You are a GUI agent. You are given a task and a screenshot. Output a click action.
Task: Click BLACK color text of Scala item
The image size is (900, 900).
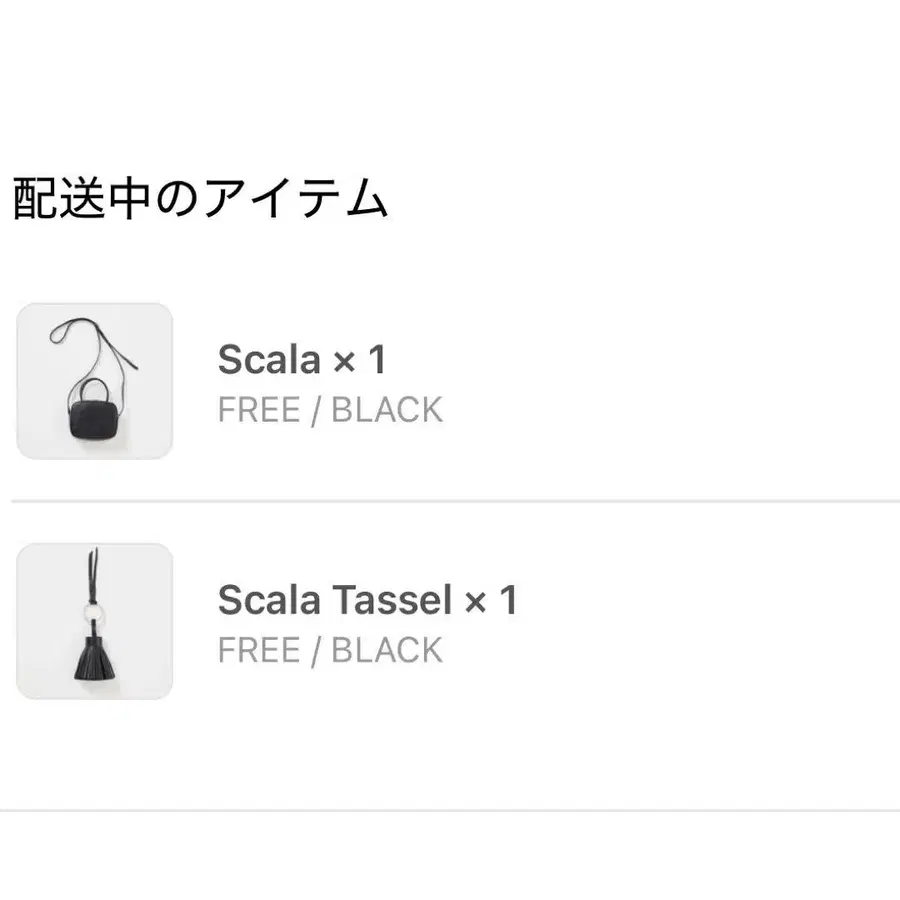pos(387,410)
